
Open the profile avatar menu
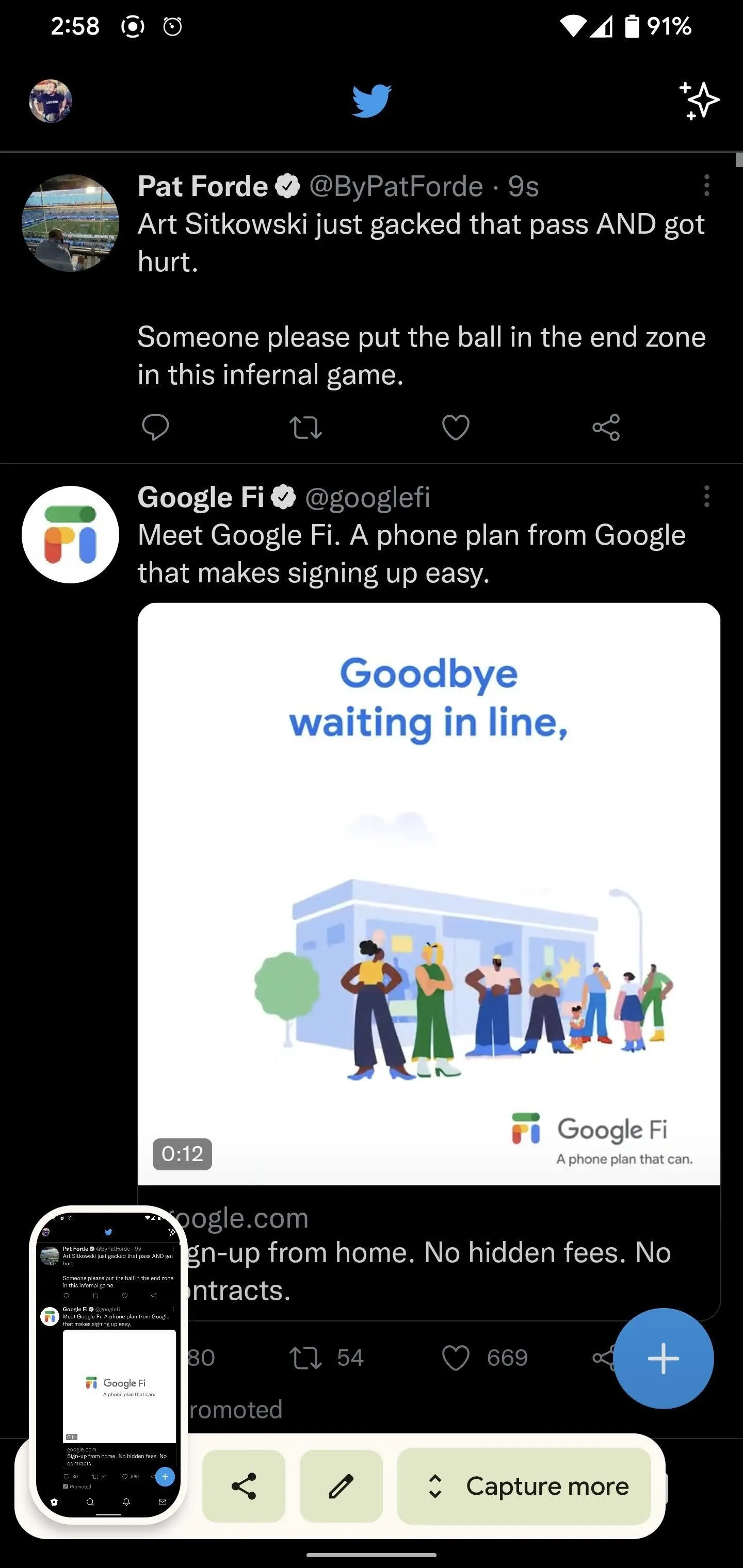coord(51,101)
